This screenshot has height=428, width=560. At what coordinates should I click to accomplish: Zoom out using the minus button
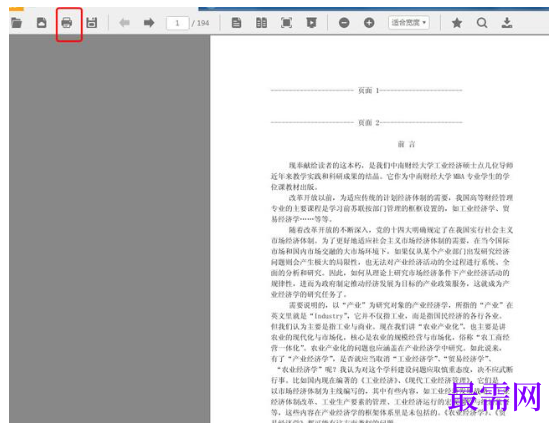(x=344, y=23)
